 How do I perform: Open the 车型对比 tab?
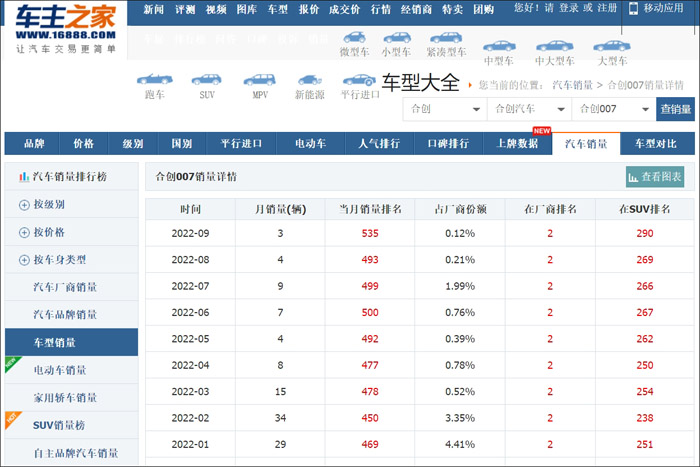click(656, 144)
